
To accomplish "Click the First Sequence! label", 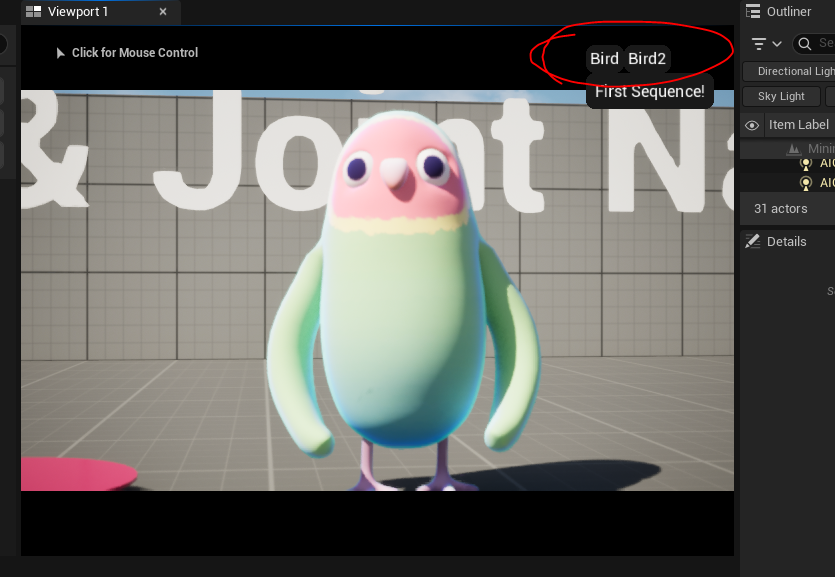I will (648, 91).
